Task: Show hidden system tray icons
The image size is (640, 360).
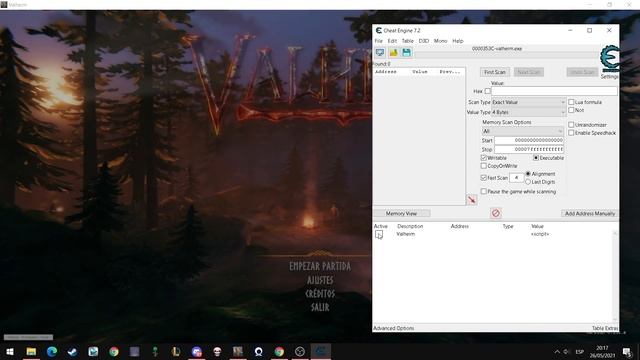Action: (x=557, y=351)
